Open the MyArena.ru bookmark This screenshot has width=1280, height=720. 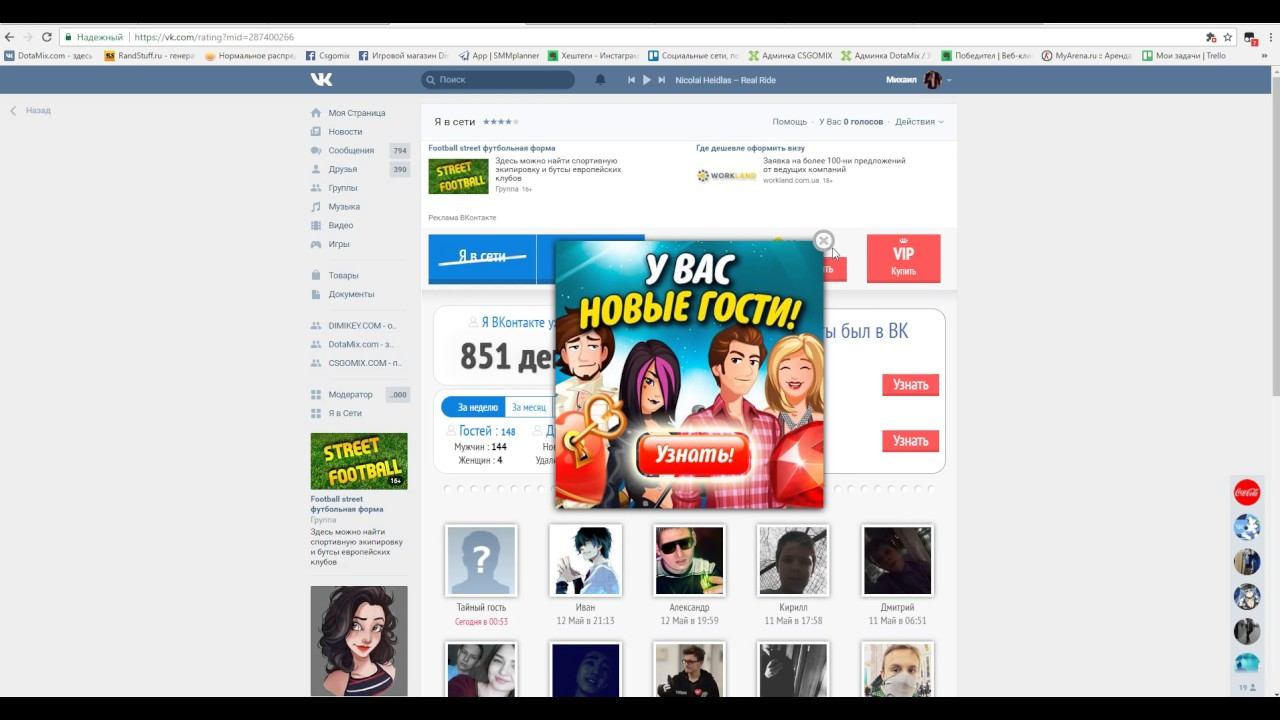tap(1086, 56)
